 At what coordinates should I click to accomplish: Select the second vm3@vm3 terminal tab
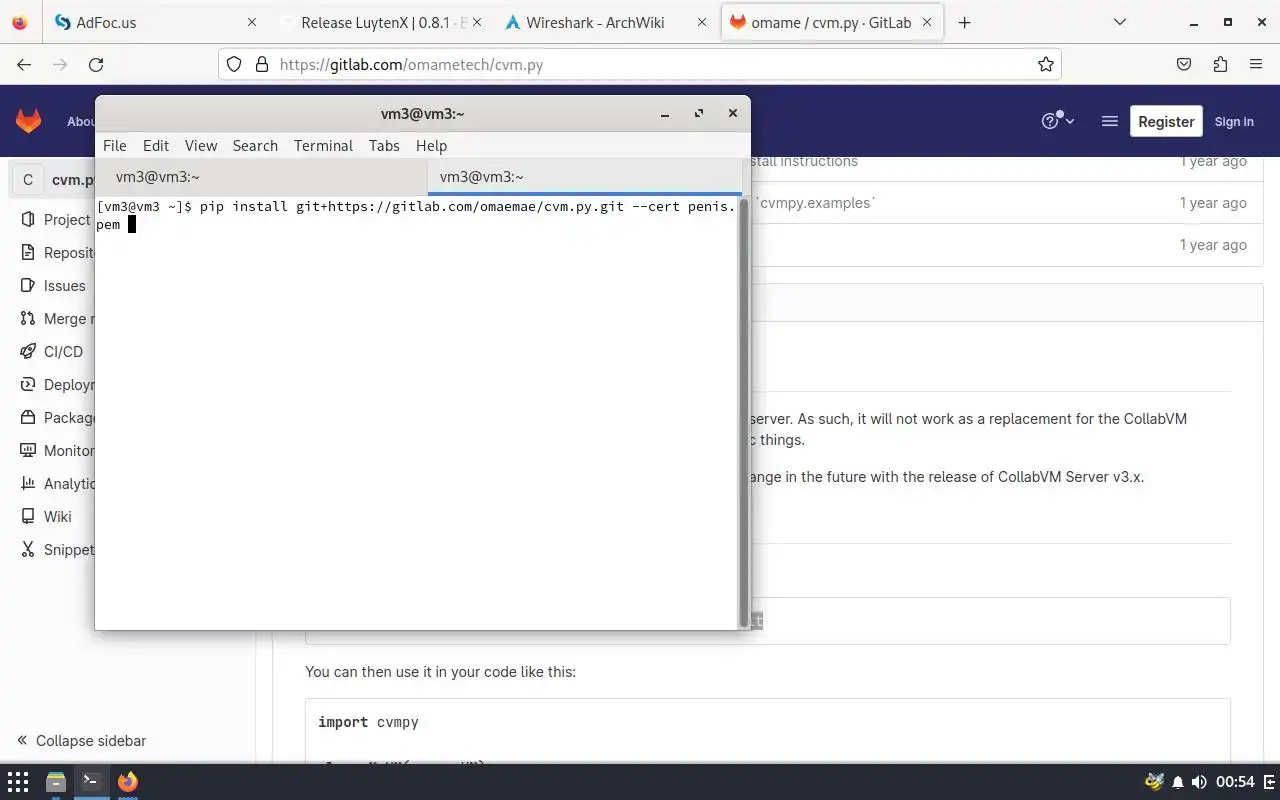click(x=584, y=176)
